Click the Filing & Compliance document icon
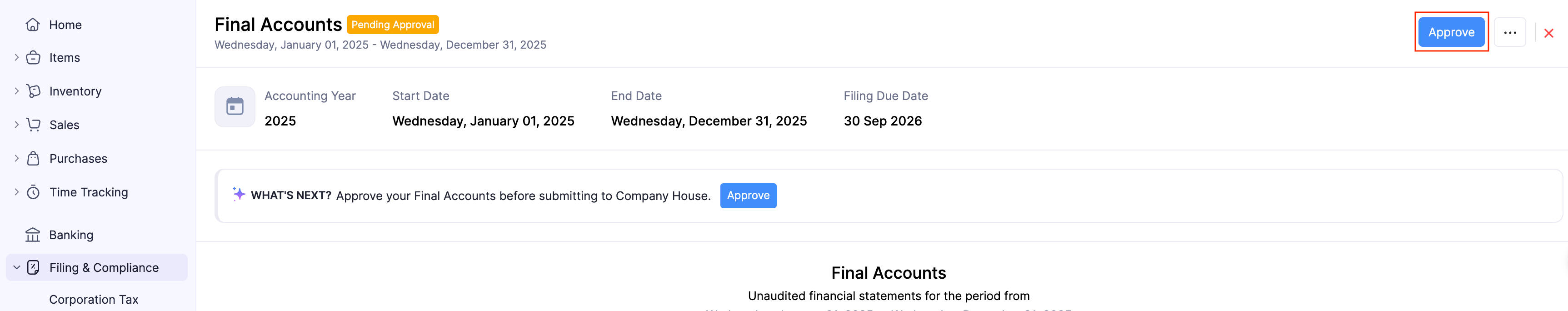 (33, 267)
